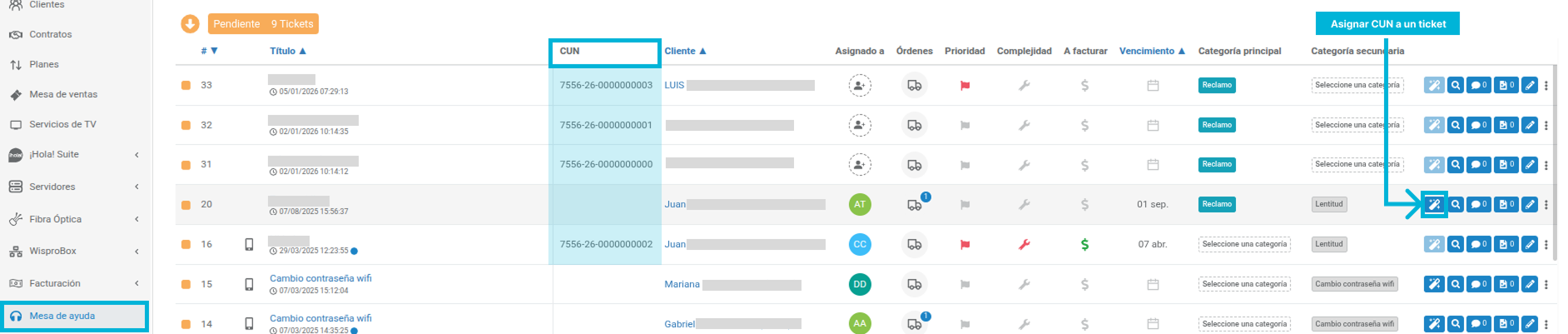Open main category selector on ticket 16
Image resolution: width=1568 pixels, height=334 pixels.
1244,244
